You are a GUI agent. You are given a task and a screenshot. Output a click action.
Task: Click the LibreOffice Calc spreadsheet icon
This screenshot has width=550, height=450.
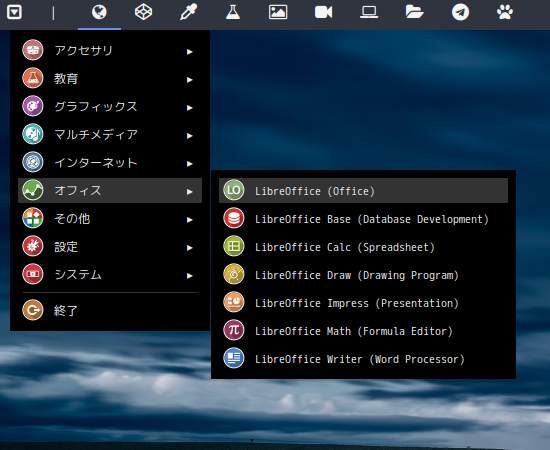pyautogui.click(x=234, y=246)
